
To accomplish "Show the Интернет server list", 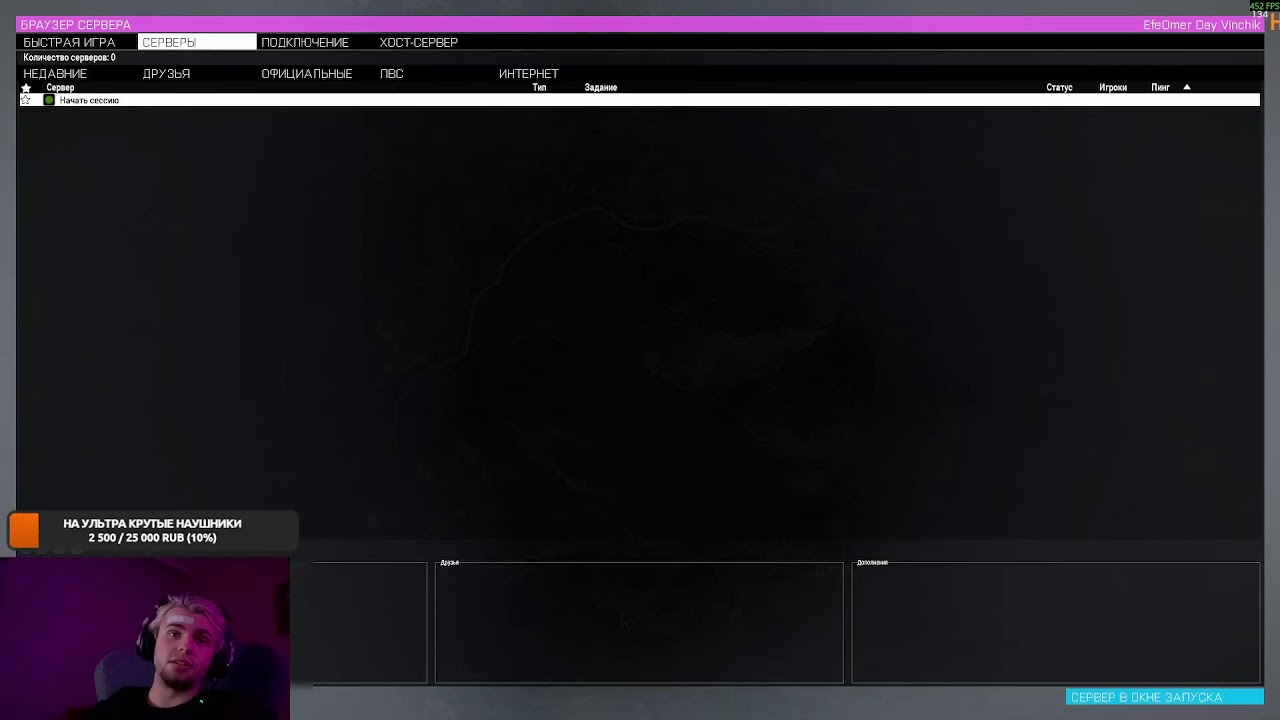I will (x=529, y=74).
